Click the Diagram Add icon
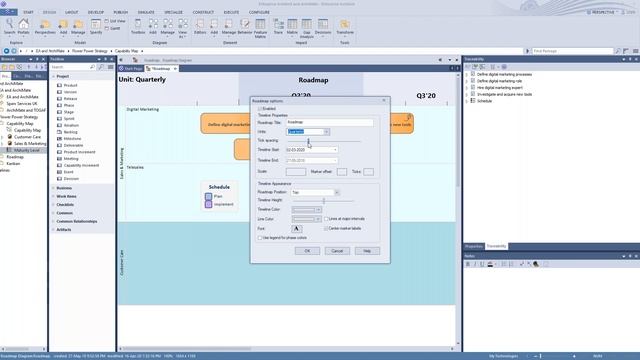This screenshot has width=640, height=360. [153, 27]
